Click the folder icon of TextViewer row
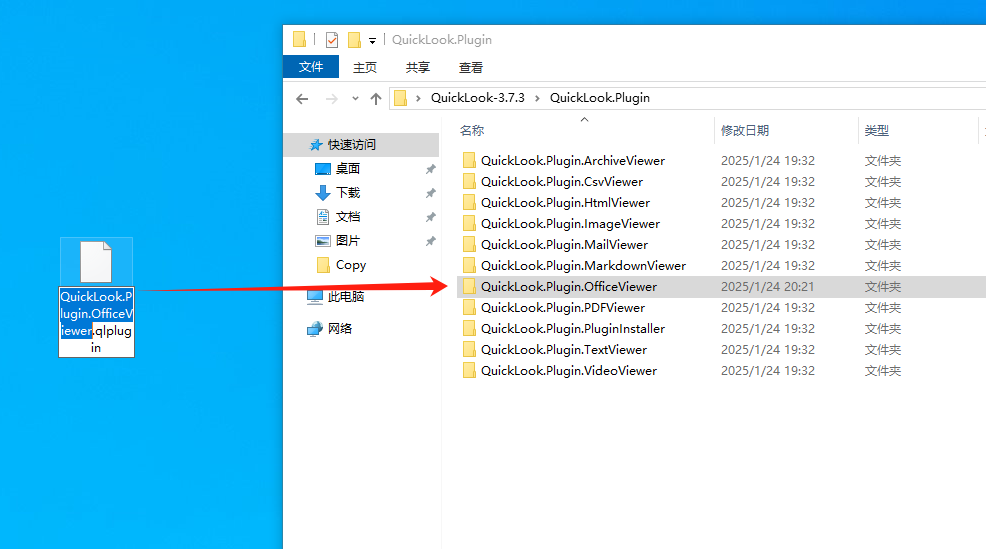986x549 pixels. pos(469,350)
